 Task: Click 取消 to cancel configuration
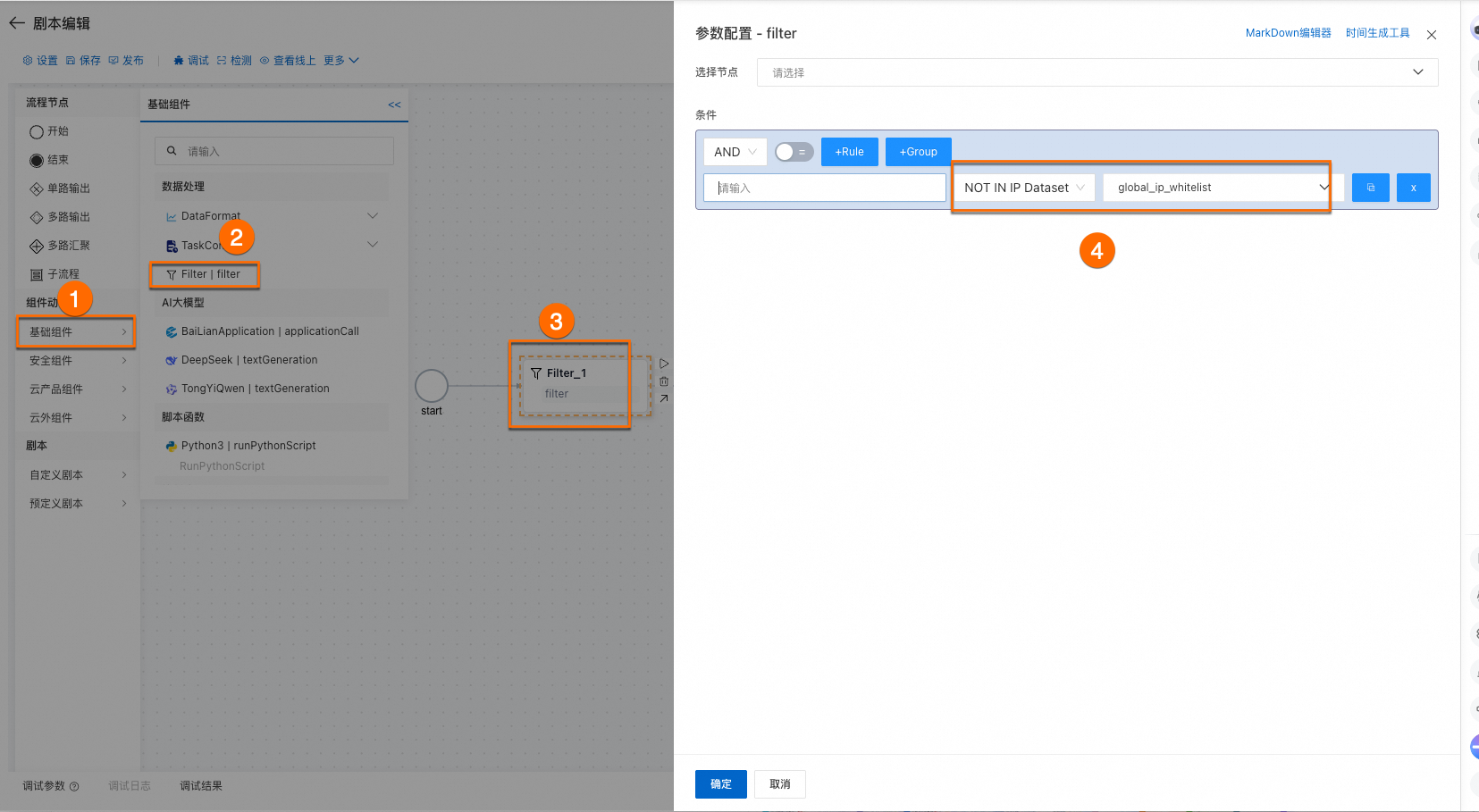pyautogui.click(x=779, y=784)
